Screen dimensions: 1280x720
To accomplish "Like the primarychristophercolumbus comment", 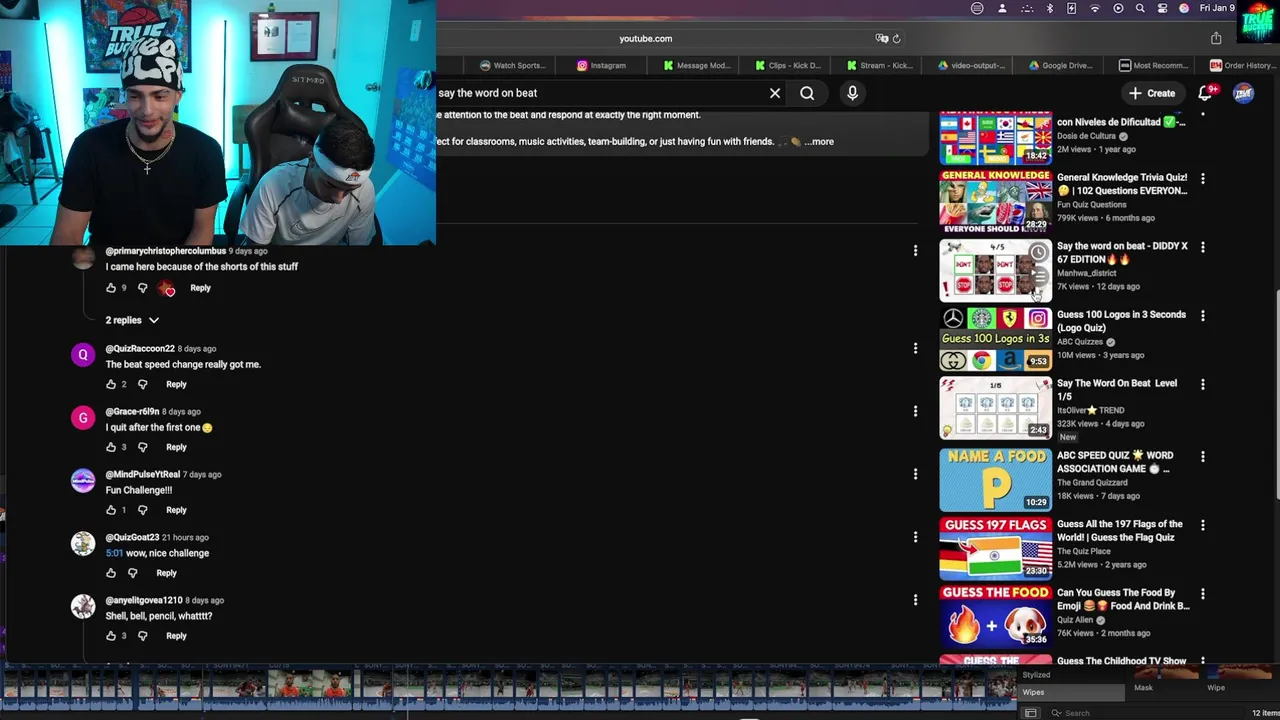I will pyautogui.click(x=111, y=288).
